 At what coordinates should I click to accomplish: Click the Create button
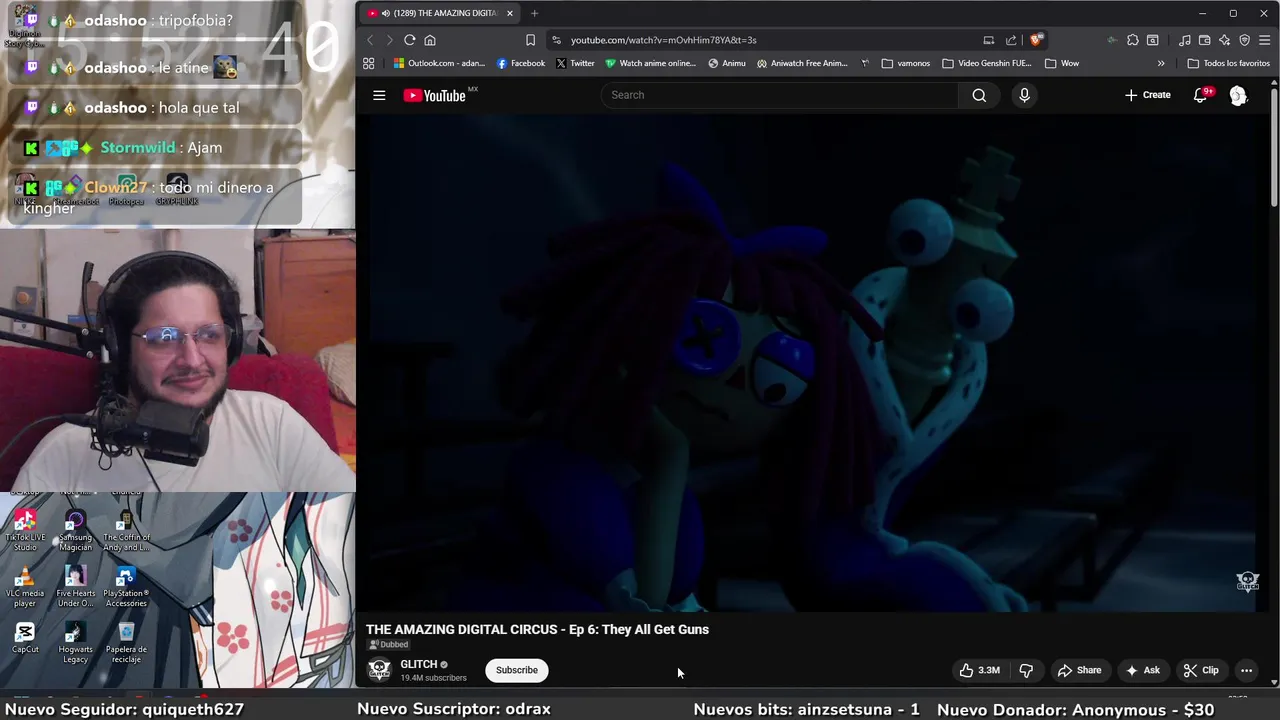coord(1147,95)
